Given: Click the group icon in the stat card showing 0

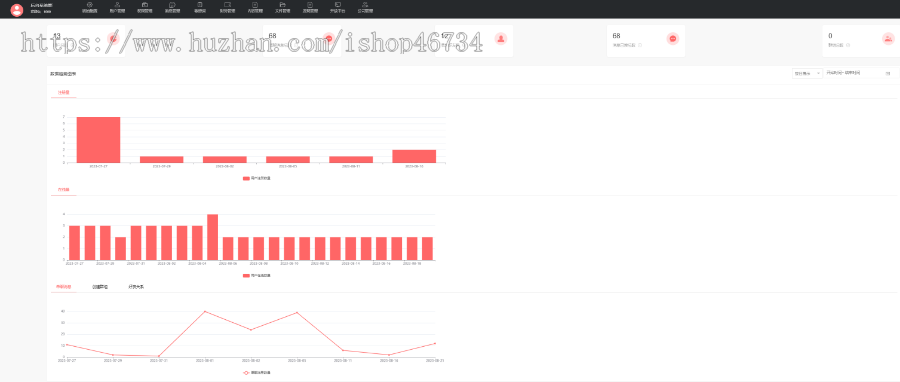Looking at the screenshot, I should (888, 38).
